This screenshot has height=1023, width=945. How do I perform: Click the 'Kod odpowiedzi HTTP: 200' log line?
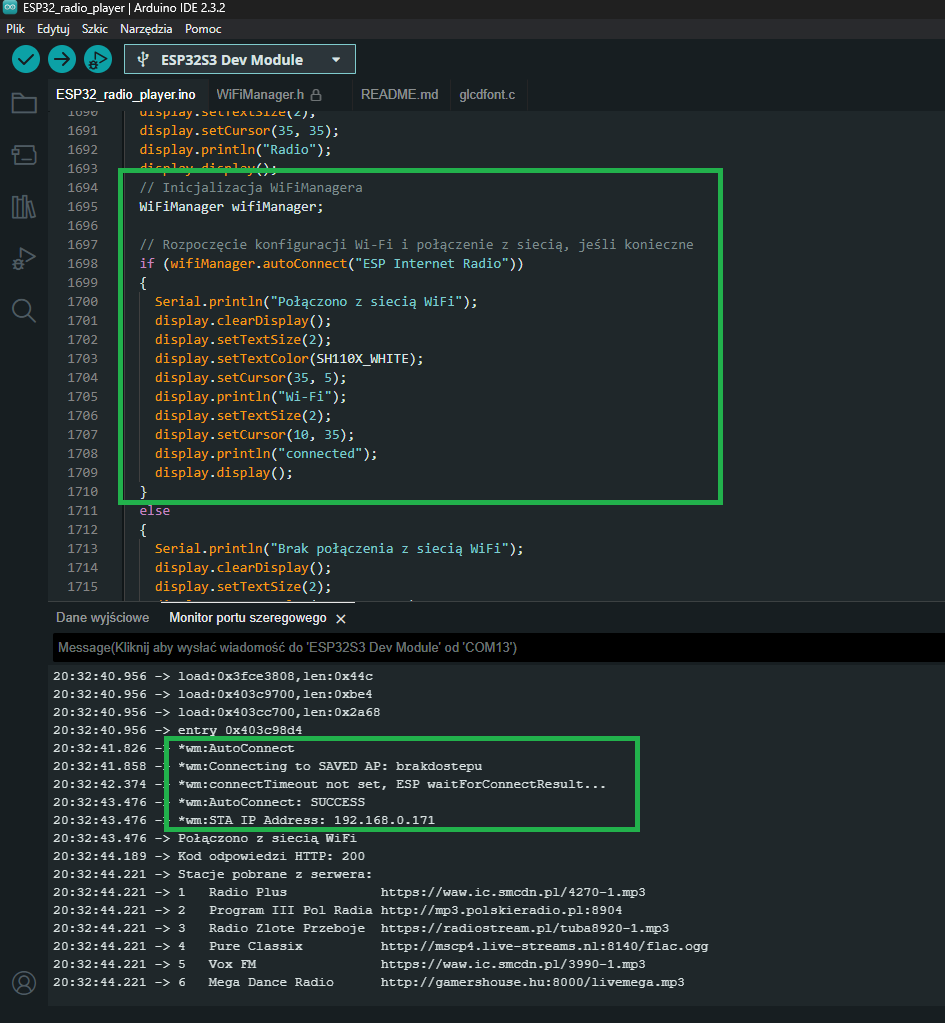pos(271,856)
